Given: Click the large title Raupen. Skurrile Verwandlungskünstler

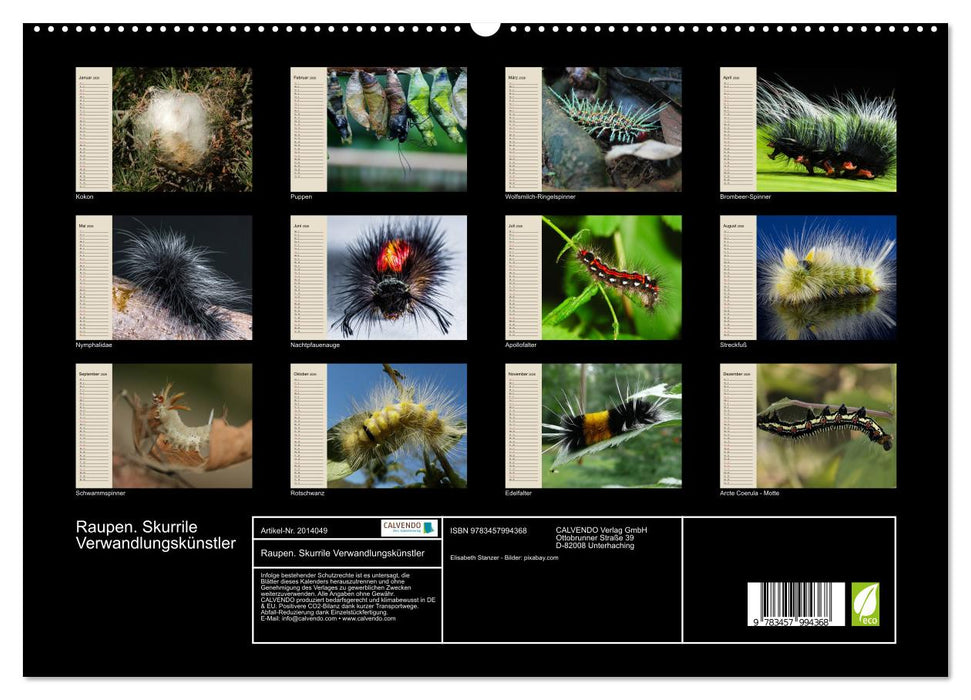Looking at the screenshot, I should click(156, 535).
